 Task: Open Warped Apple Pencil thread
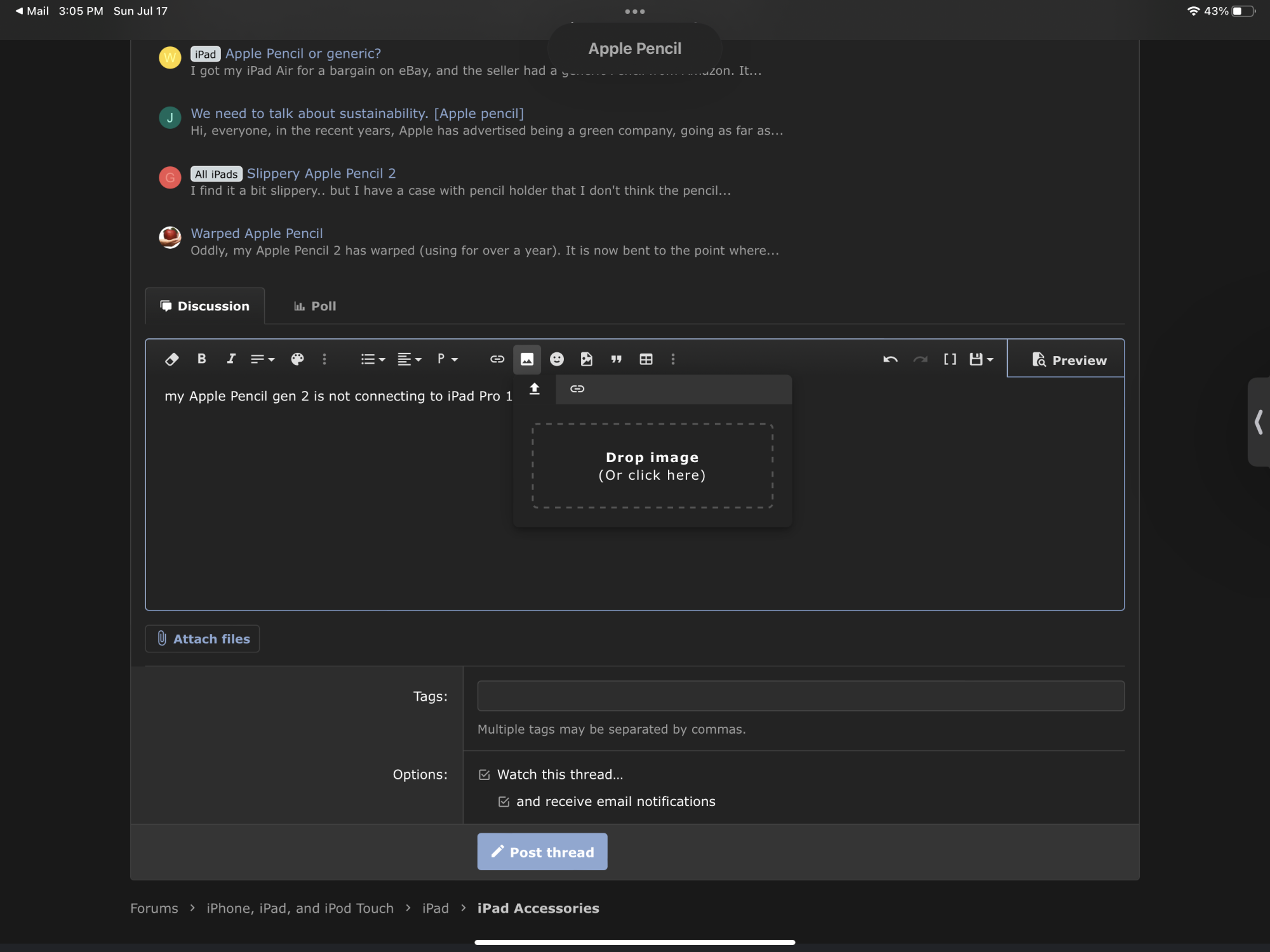pos(257,234)
